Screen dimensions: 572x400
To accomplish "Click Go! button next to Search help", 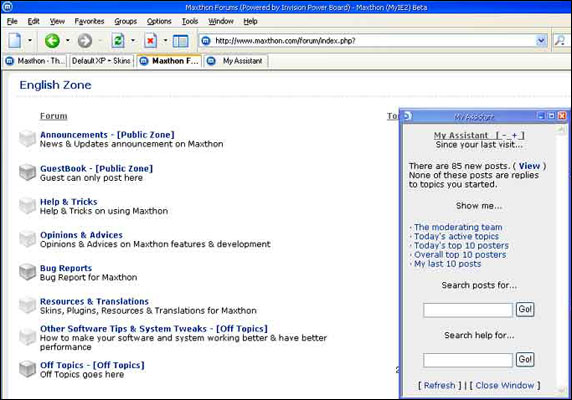I will point(525,360).
